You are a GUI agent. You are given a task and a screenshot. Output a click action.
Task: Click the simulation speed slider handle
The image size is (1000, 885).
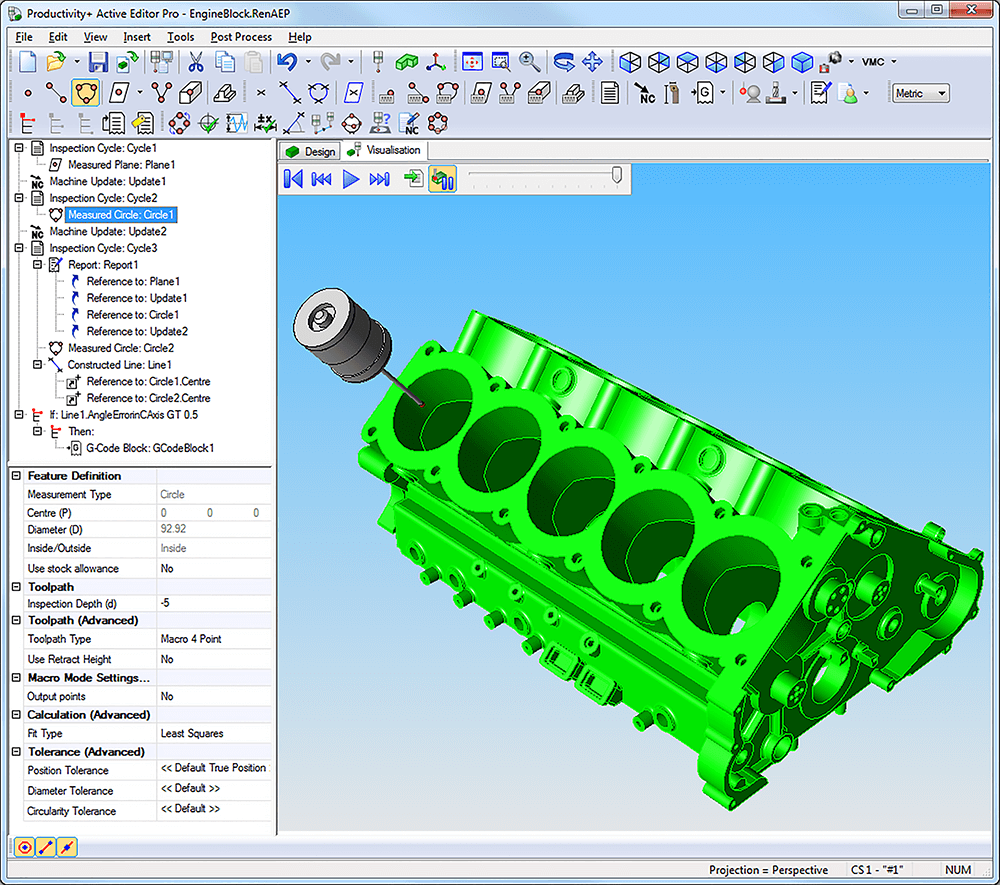(x=617, y=176)
